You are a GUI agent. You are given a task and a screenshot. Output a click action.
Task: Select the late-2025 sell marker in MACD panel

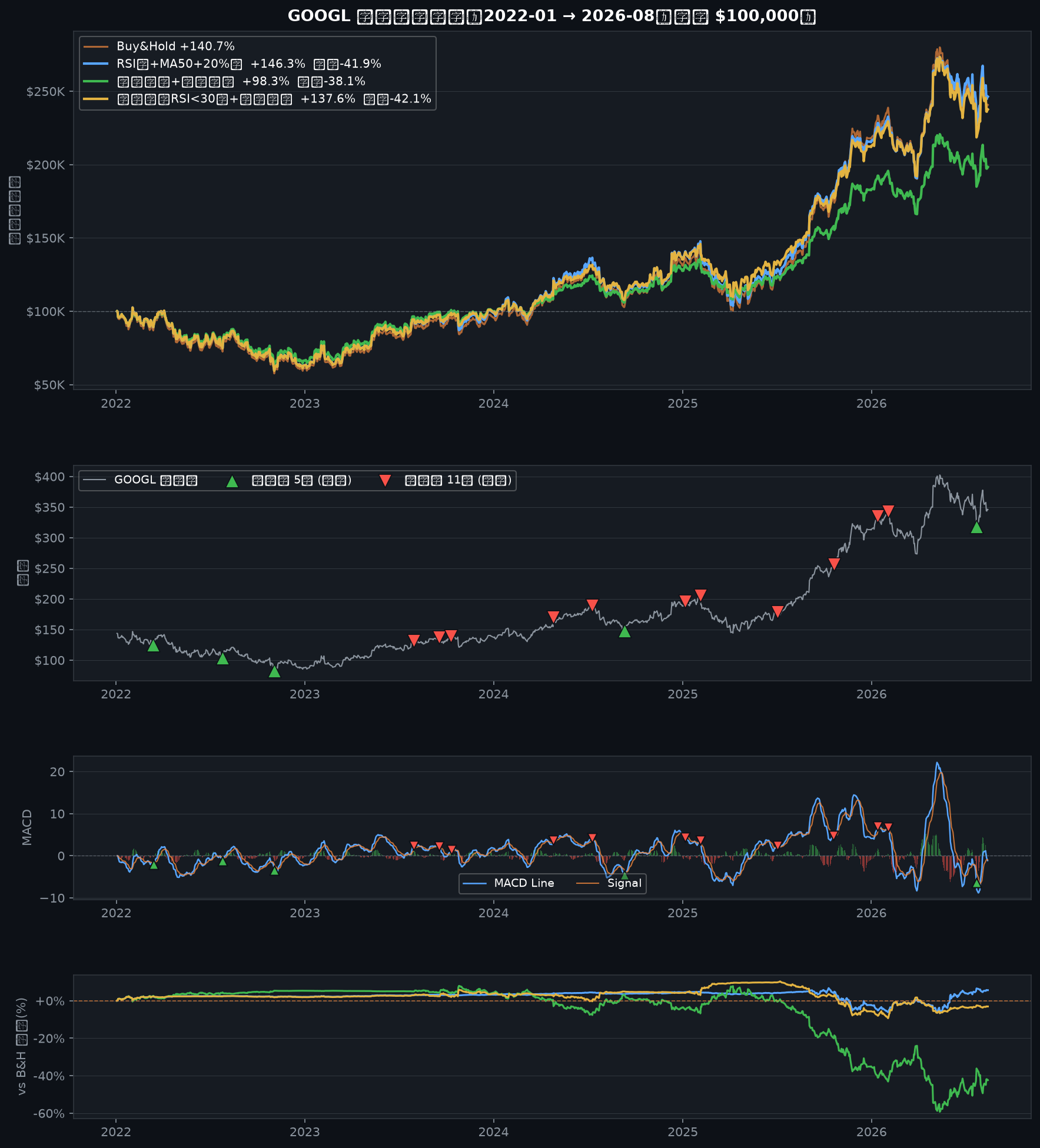point(834,836)
